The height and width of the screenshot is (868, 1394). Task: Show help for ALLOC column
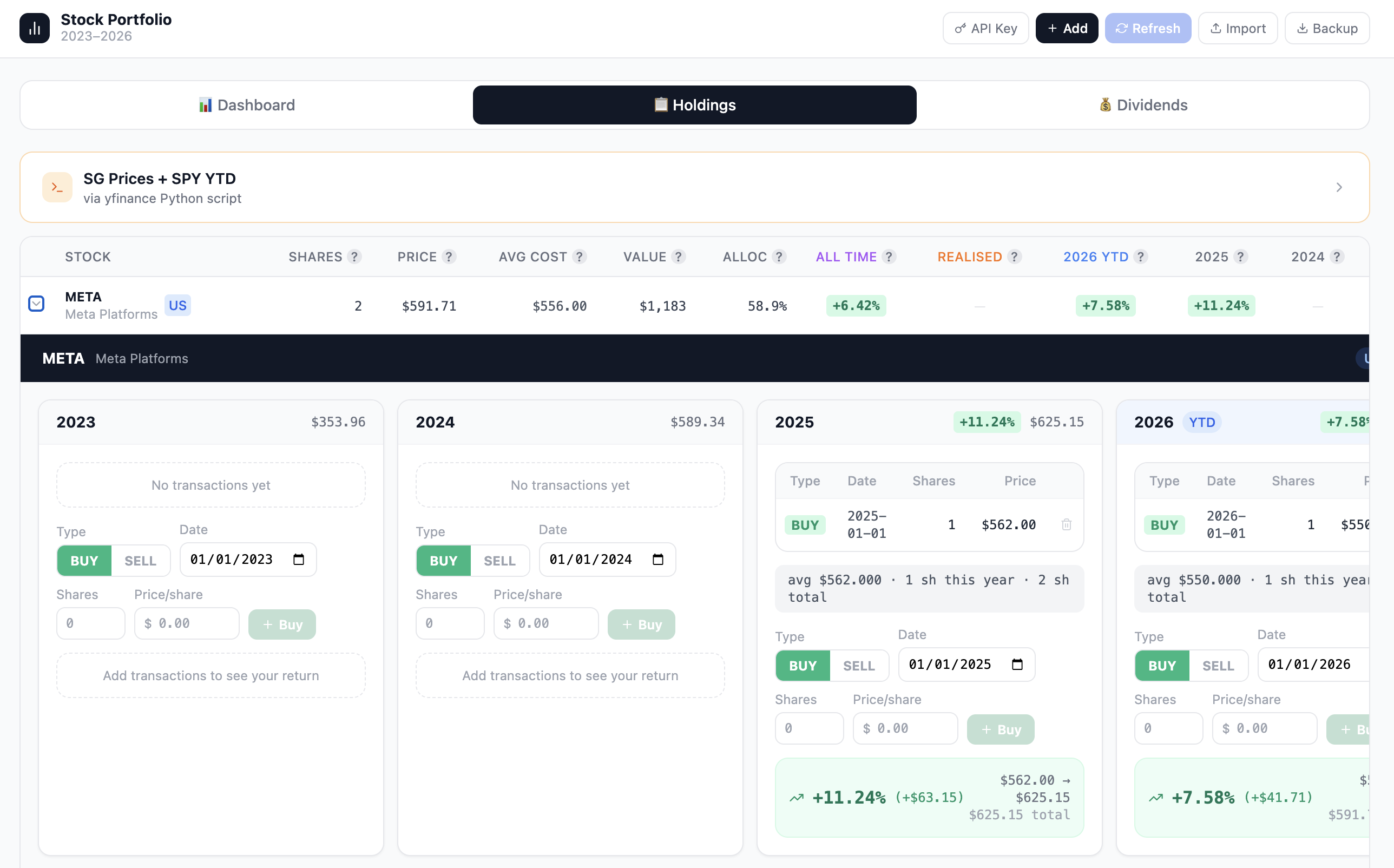(779, 257)
